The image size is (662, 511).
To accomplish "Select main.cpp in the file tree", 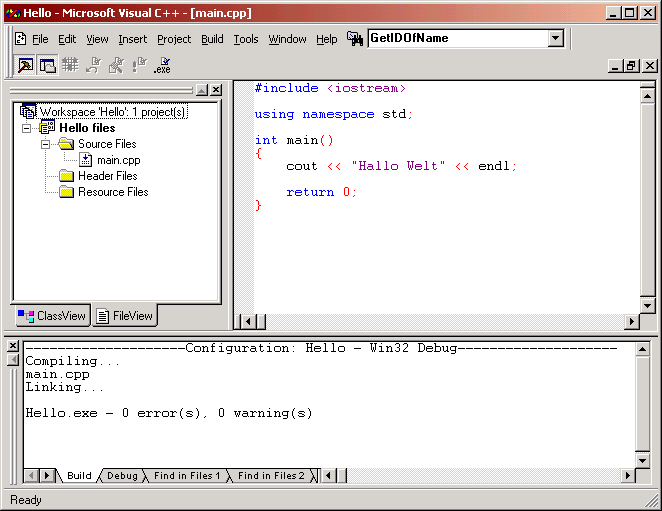I will [119, 160].
